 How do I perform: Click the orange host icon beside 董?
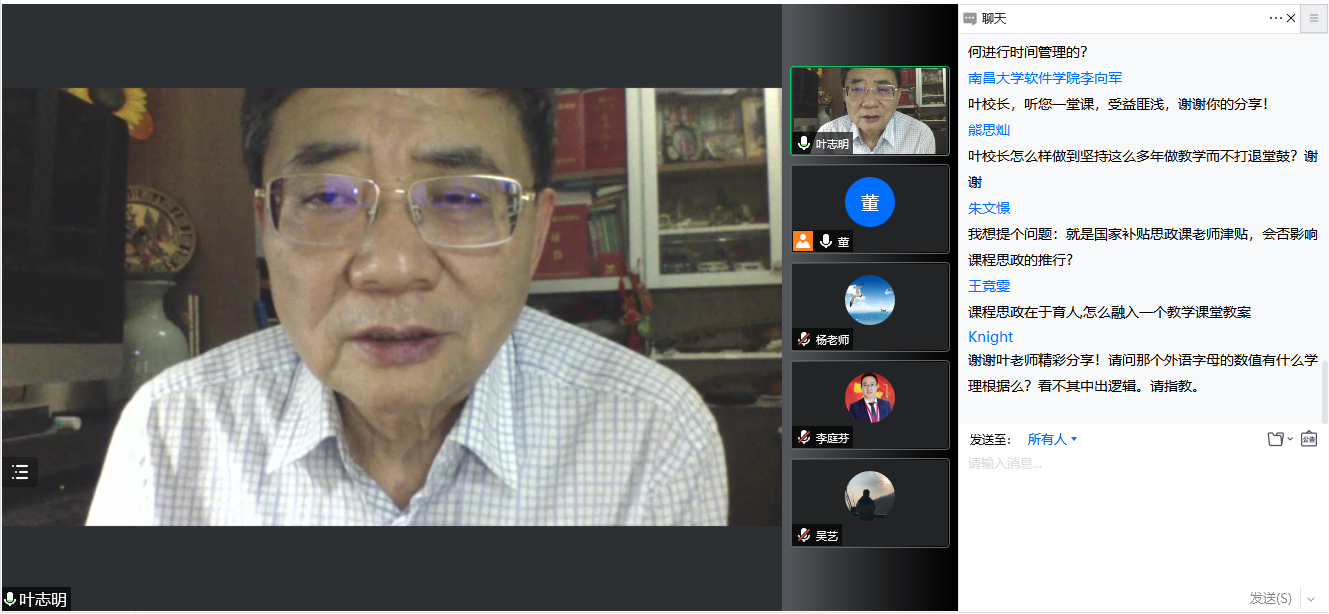(x=803, y=241)
